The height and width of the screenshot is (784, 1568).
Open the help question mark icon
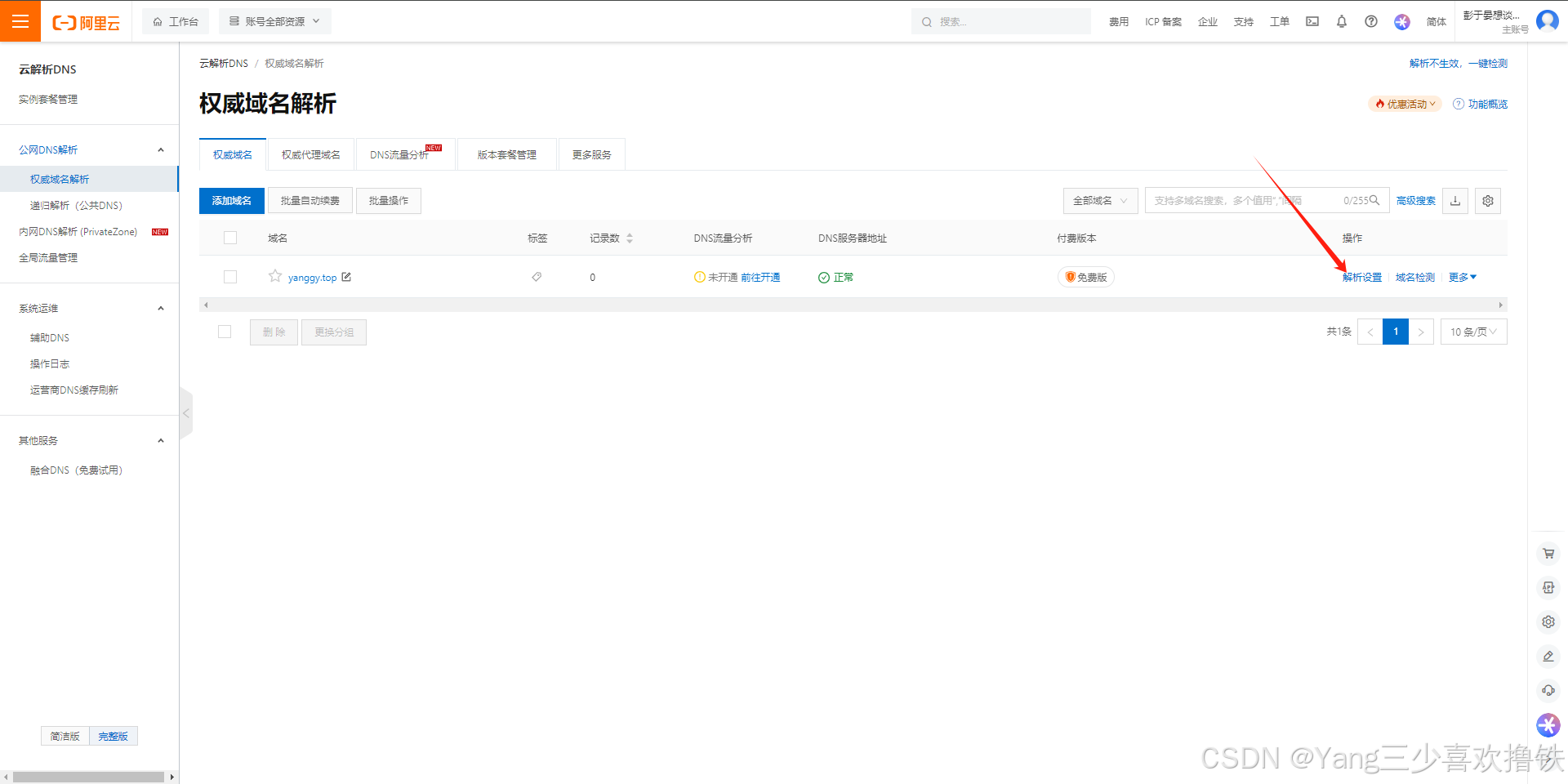pos(1371,22)
